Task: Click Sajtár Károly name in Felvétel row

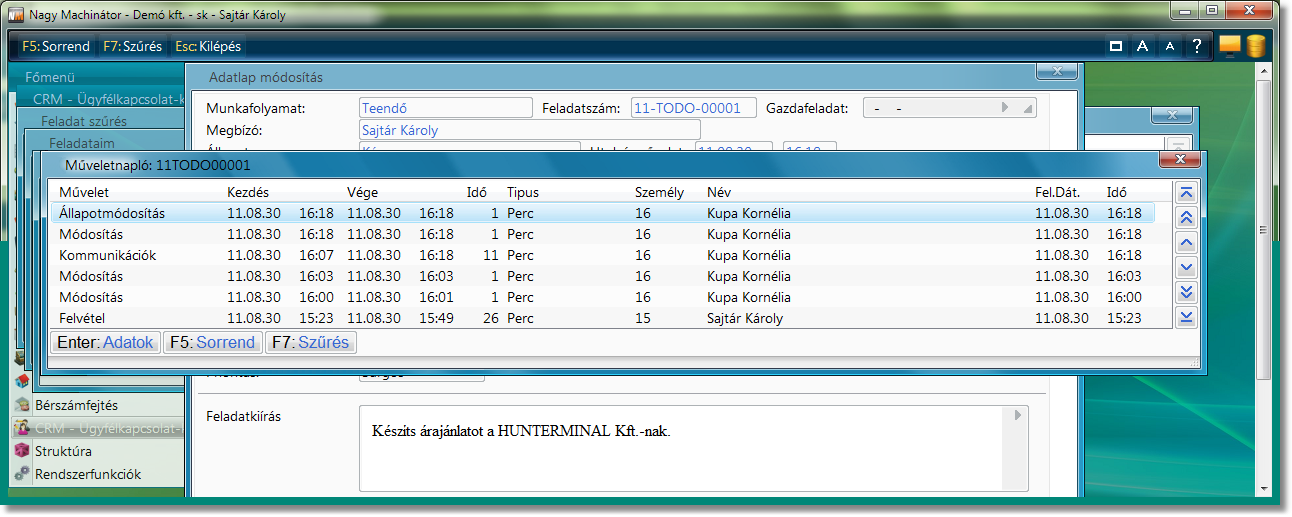Action: click(745, 318)
